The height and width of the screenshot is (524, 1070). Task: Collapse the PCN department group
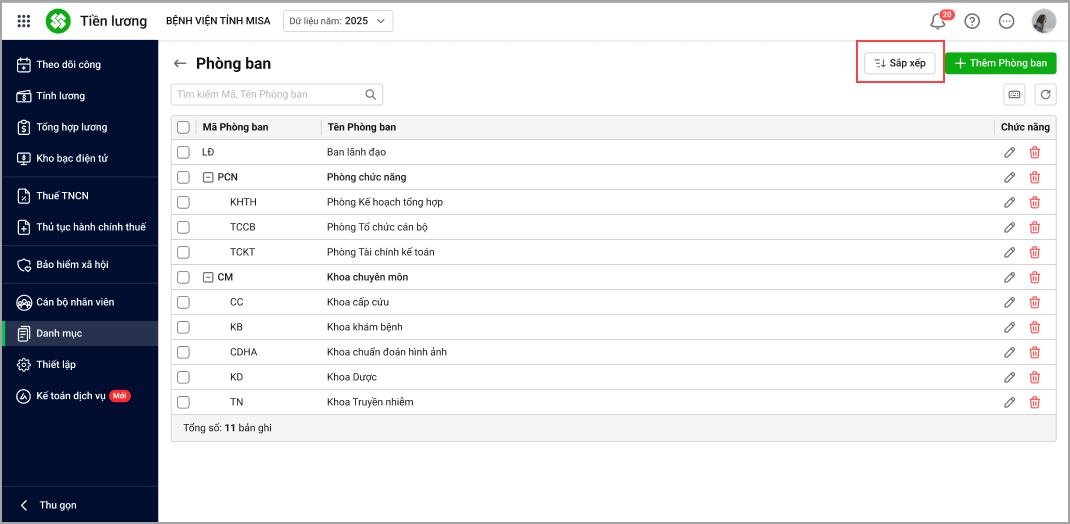point(208,177)
